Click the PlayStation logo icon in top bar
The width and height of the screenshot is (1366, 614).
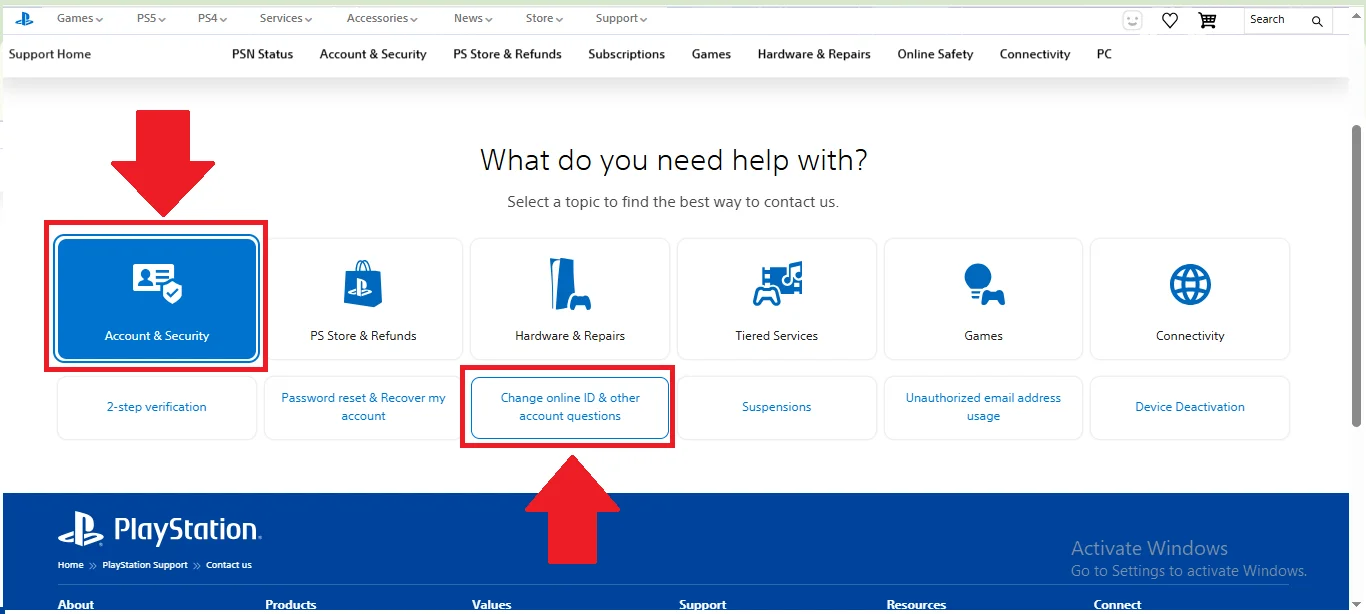24,19
